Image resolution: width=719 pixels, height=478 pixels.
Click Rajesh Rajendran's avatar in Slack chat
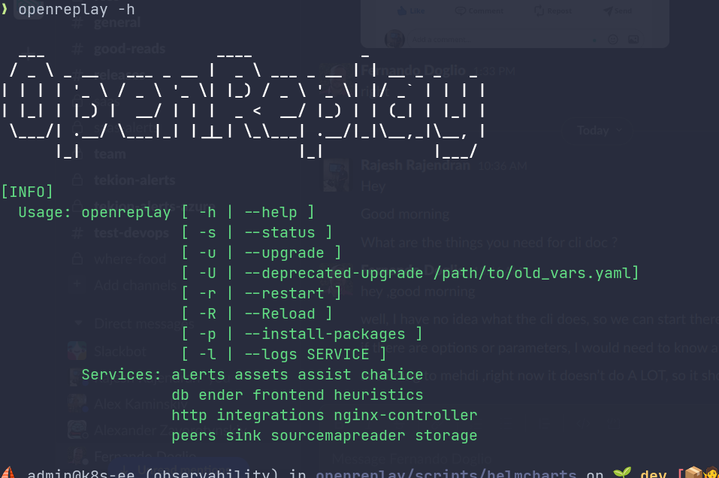tap(336, 176)
